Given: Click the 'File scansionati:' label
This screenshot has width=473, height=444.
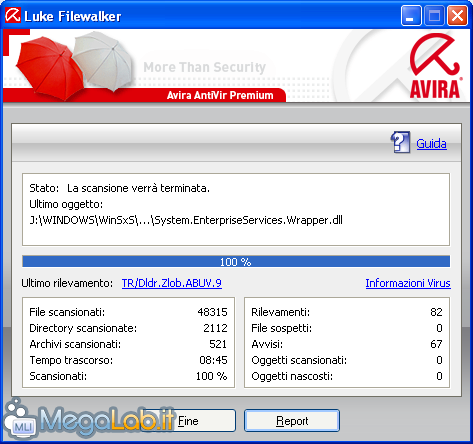Looking at the screenshot, I should coord(67,312).
